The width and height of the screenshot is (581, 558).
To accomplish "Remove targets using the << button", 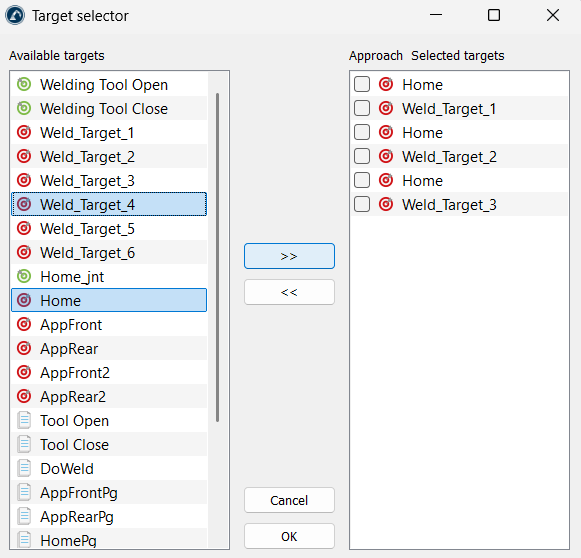I will (x=289, y=292).
